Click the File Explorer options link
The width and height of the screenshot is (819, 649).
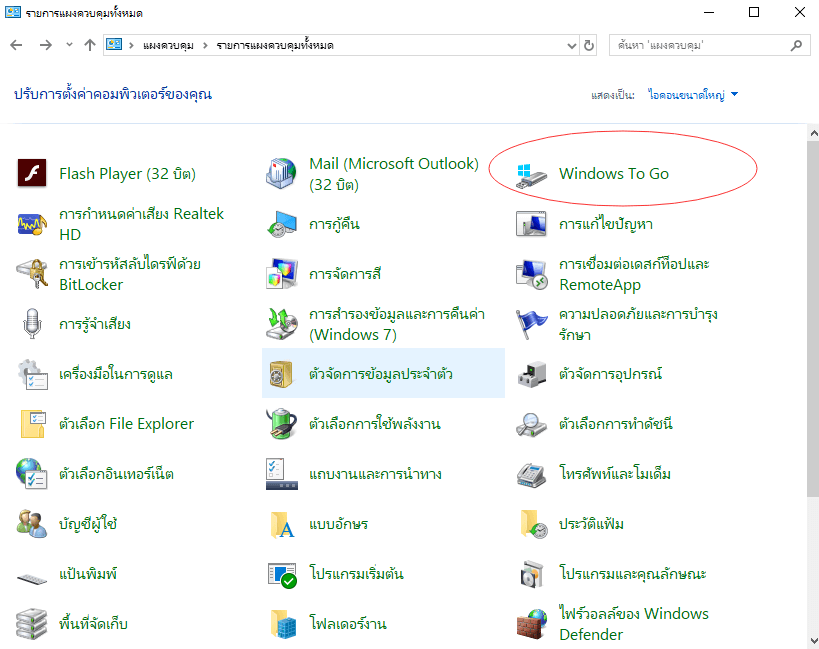coord(126,424)
